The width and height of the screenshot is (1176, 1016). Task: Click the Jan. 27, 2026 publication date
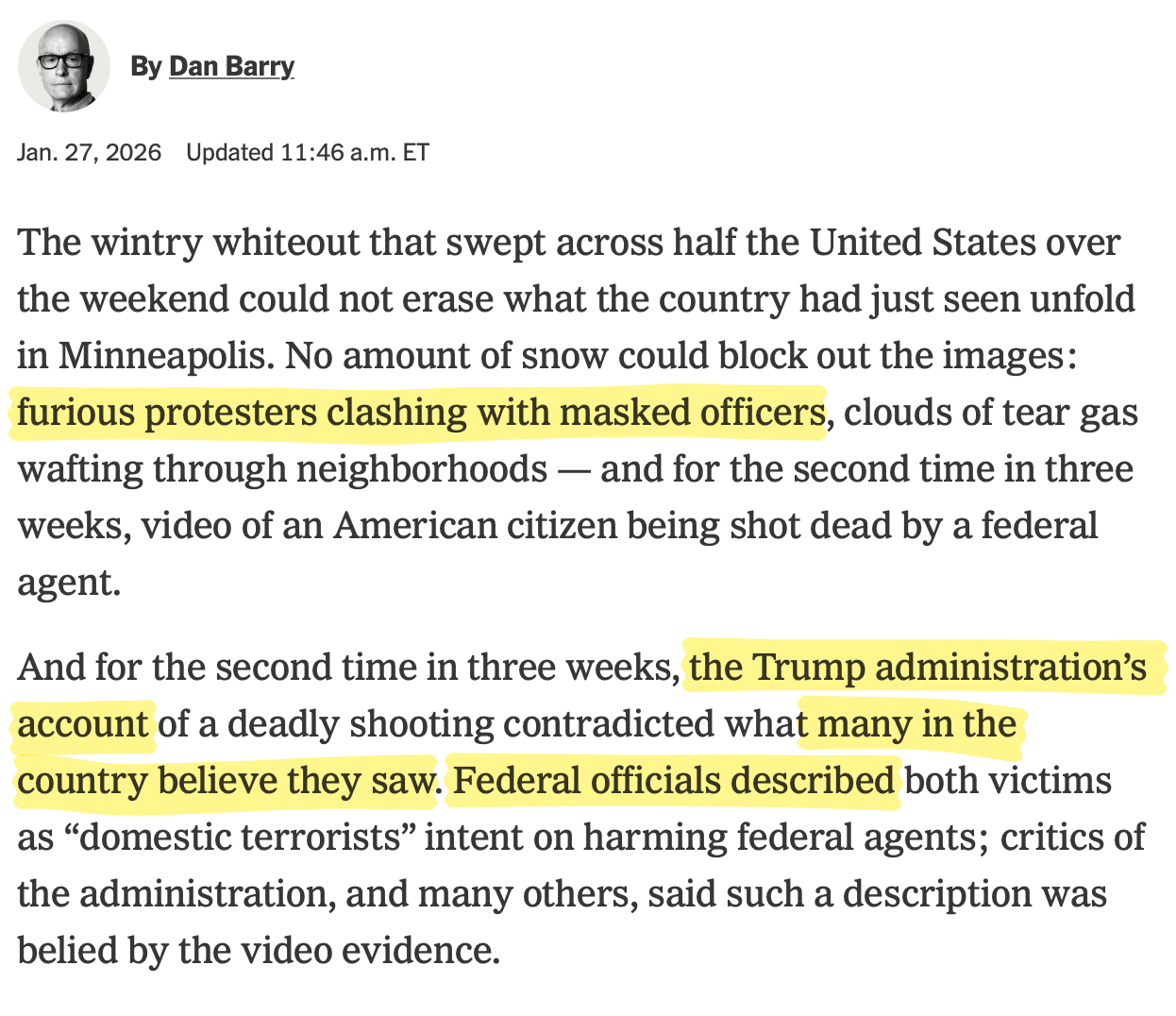[90, 152]
